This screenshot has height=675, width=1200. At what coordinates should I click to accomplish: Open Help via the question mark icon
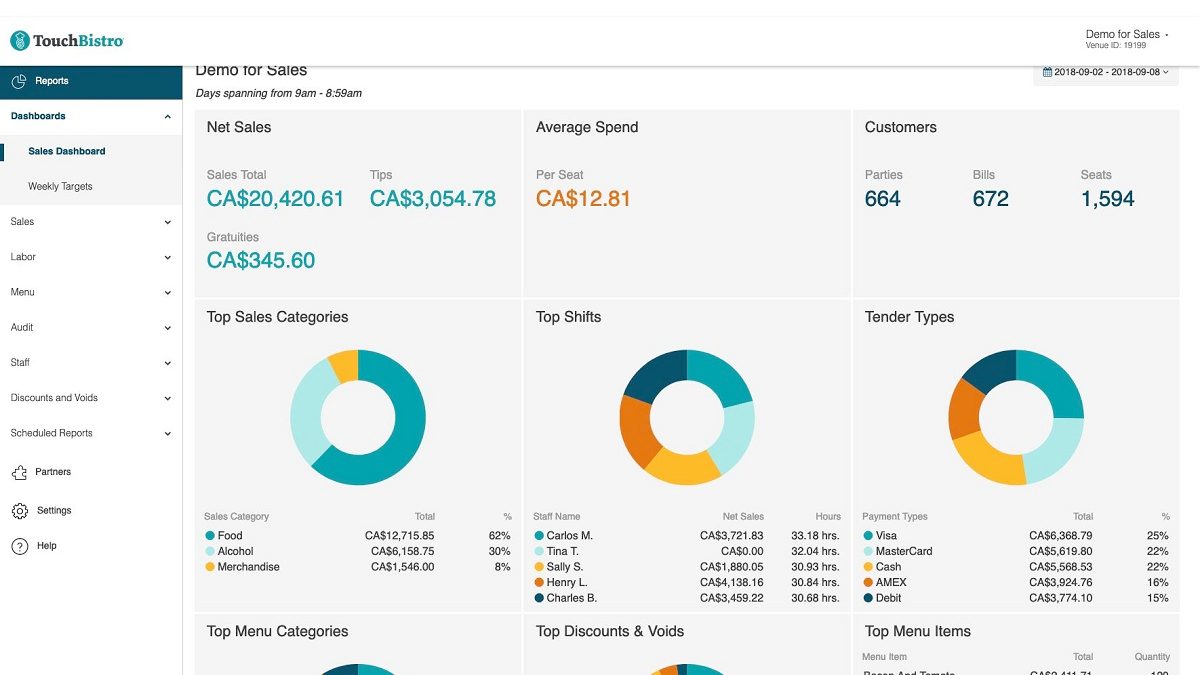[x=20, y=545]
